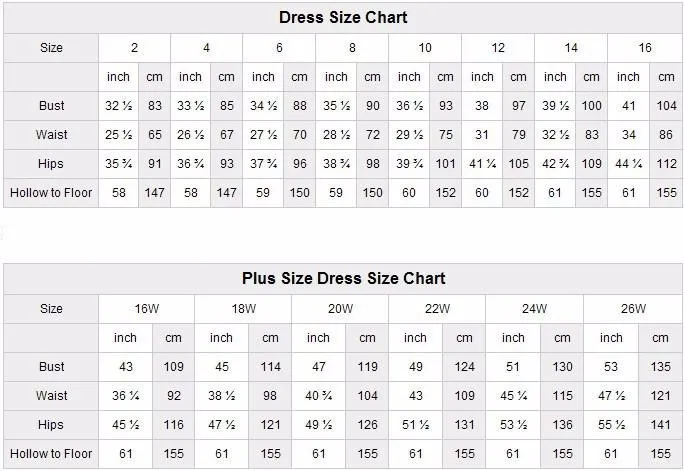Viewport: 684px width, 471px height.
Task: Click the size 12 hips cm value 105
Action: click(519, 163)
